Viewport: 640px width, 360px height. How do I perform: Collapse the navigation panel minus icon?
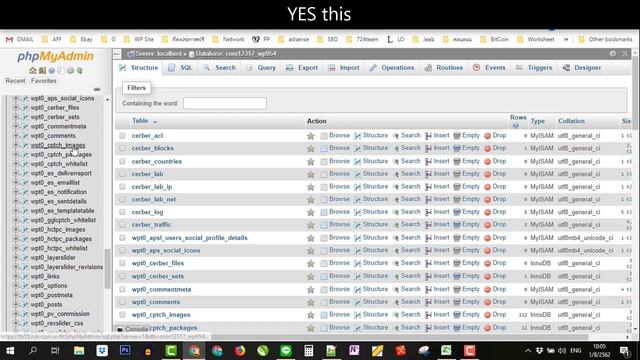tap(97, 89)
